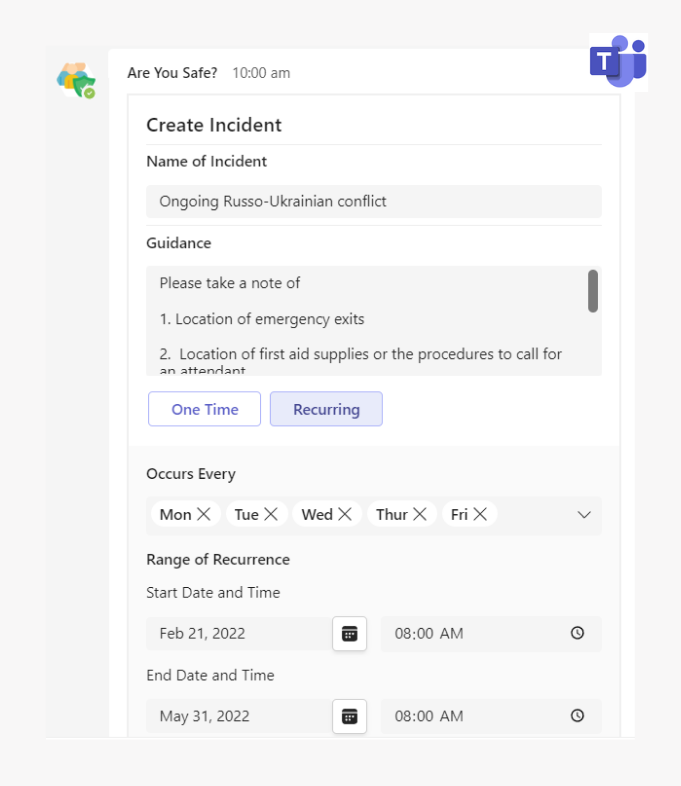Click the end time clock icon
681x786 pixels.
[x=577, y=716]
